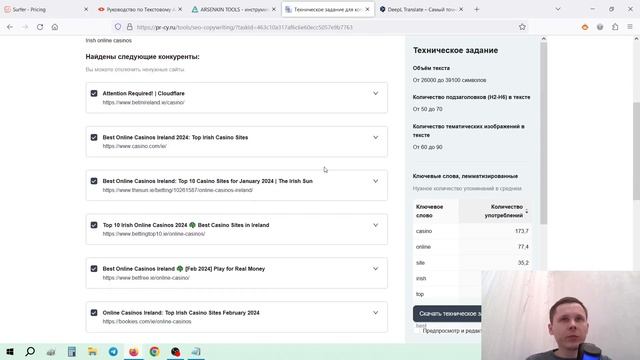Image resolution: width=640 pixels, height=360 pixels.
Task: Expand the betfree competitor card
Action: click(x=375, y=269)
